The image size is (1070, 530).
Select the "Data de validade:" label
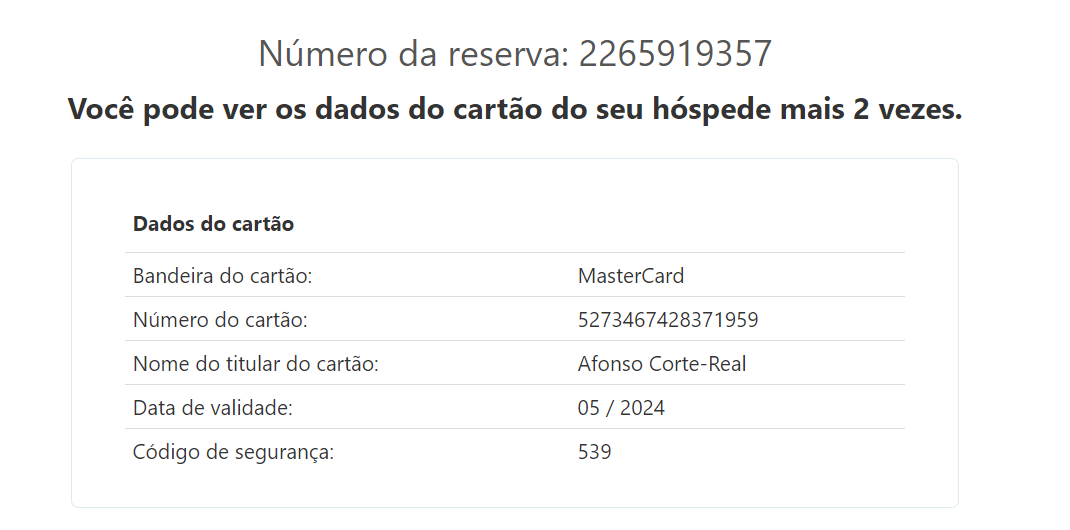[213, 408]
